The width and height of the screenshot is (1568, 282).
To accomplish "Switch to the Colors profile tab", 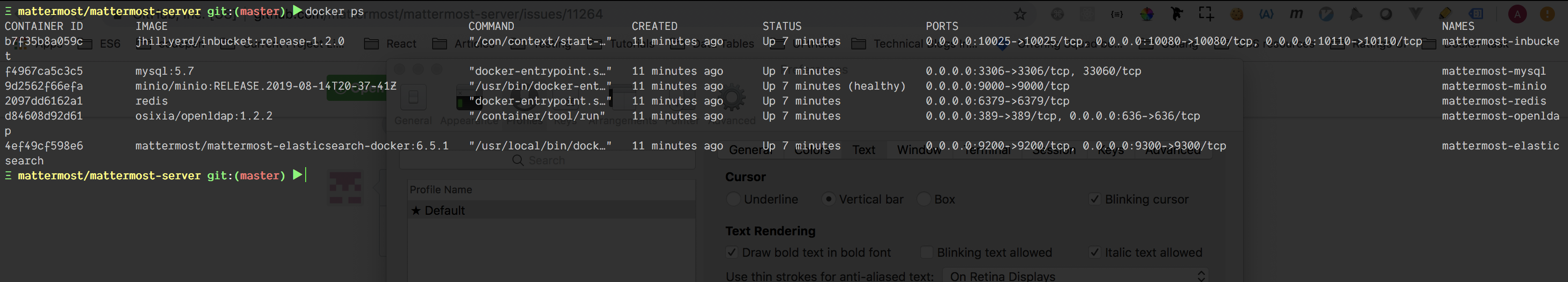I will click(x=812, y=150).
